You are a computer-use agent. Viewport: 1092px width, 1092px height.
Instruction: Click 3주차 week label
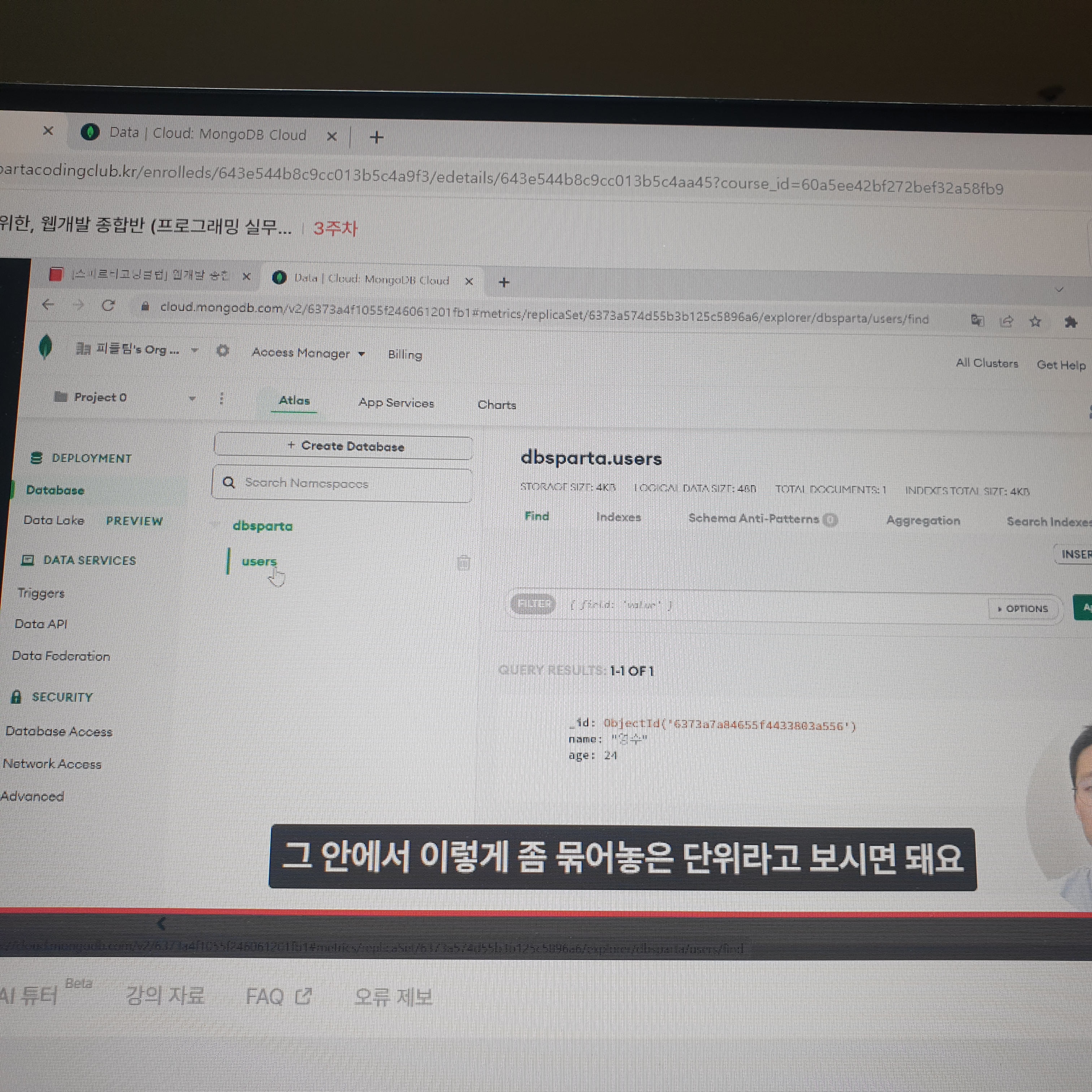click(x=335, y=228)
